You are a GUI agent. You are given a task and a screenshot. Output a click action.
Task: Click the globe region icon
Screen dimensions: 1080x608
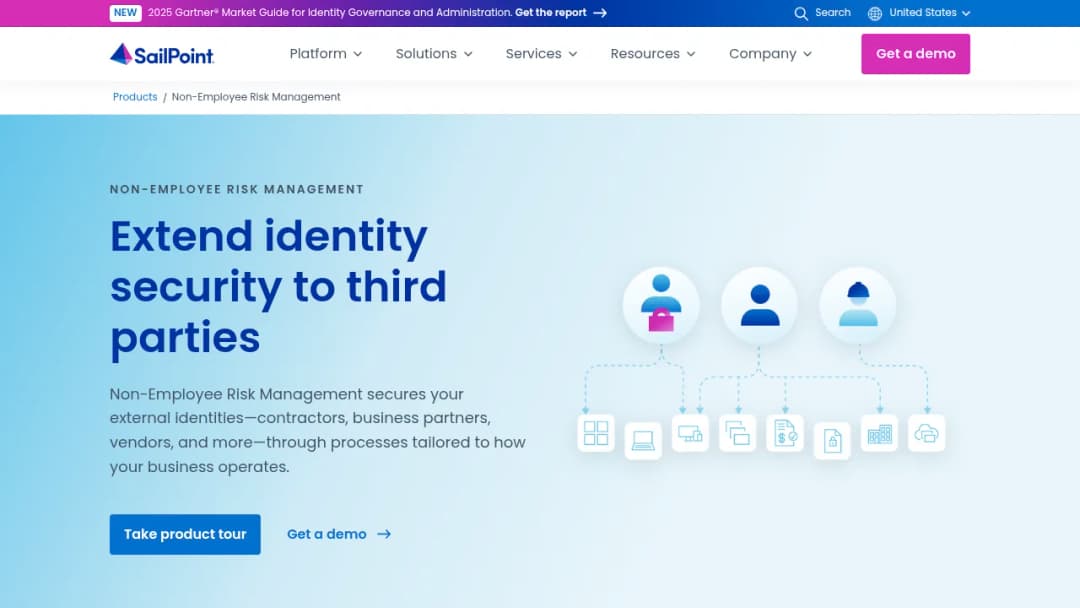click(875, 13)
